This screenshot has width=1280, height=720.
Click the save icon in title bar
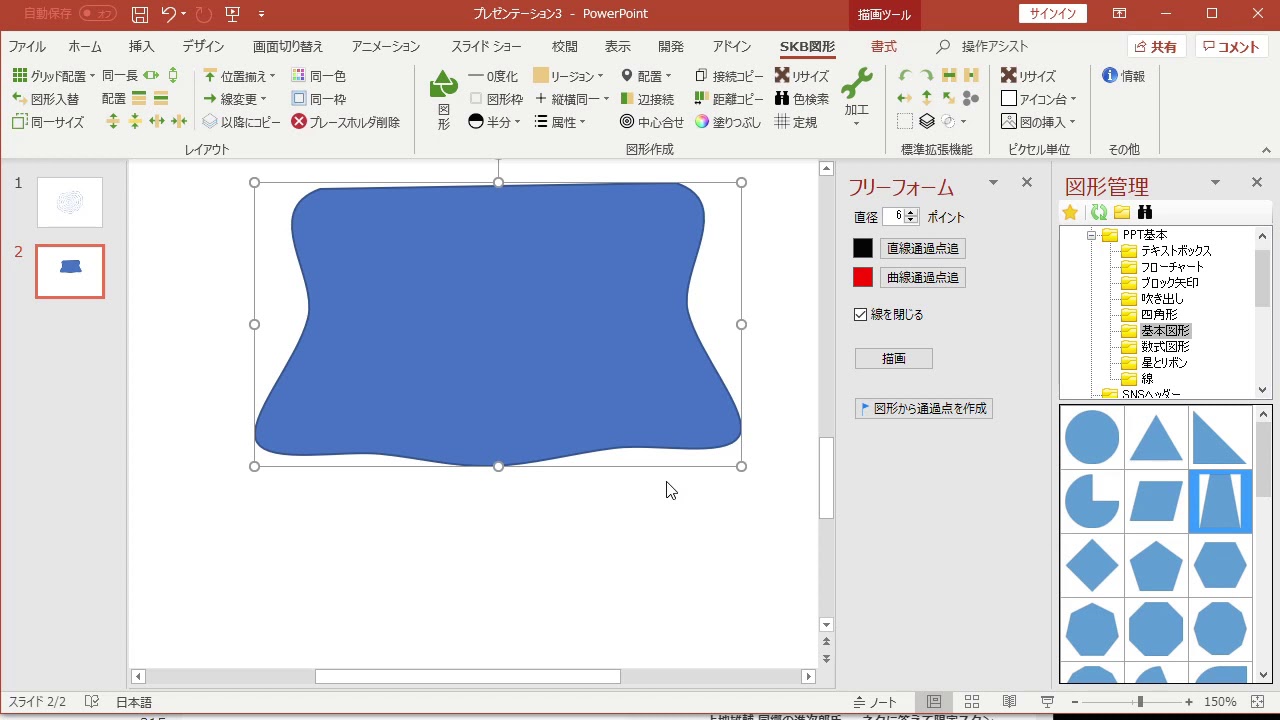point(140,14)
